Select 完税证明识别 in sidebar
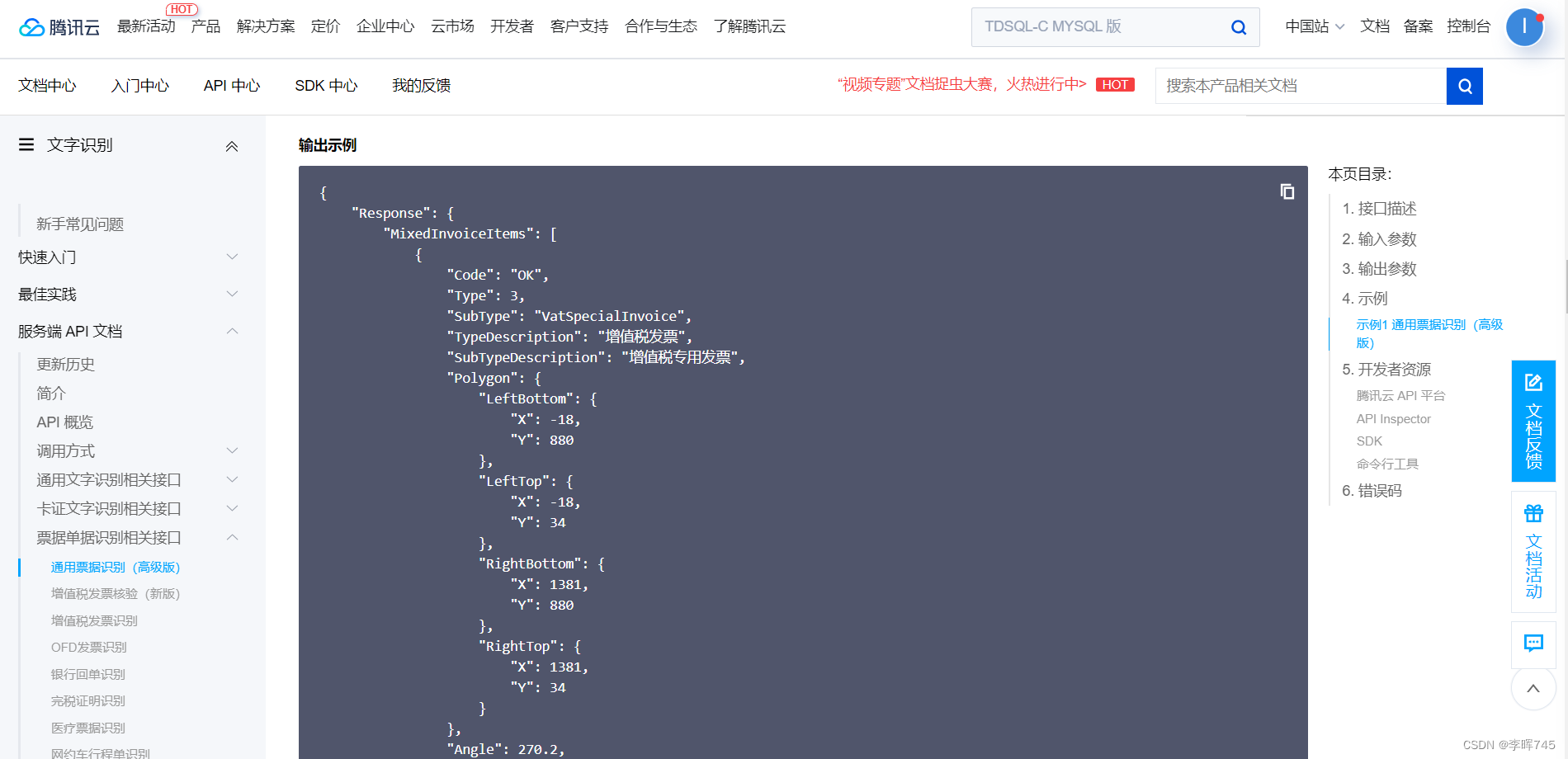The image size is (1568, 759). pos(88,700)
